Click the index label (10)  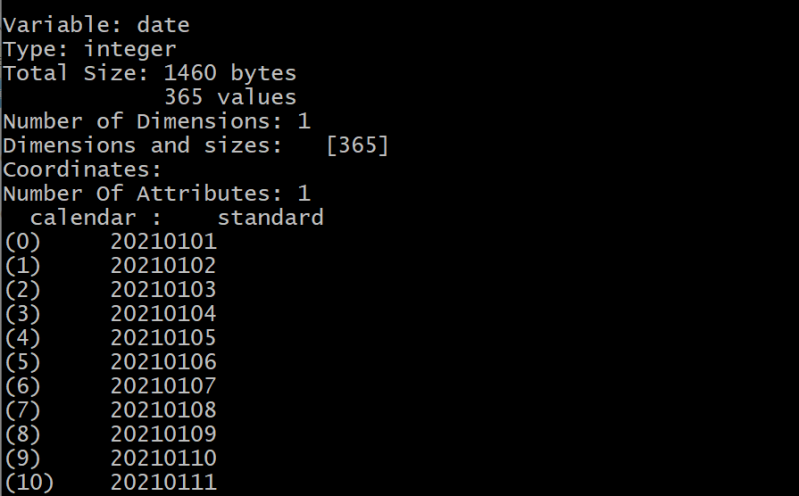26,482
